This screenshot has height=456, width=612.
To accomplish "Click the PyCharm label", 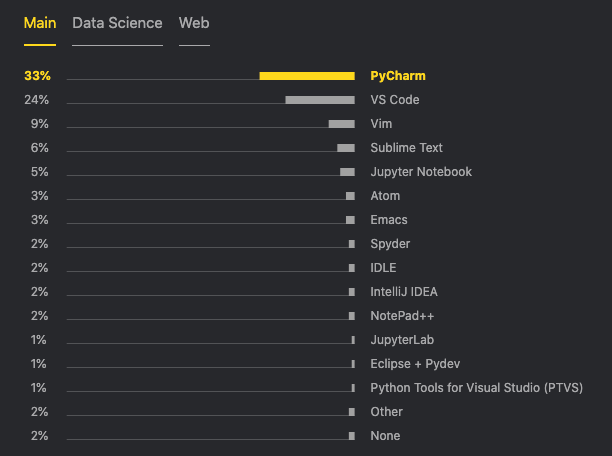I will point(398,76).
